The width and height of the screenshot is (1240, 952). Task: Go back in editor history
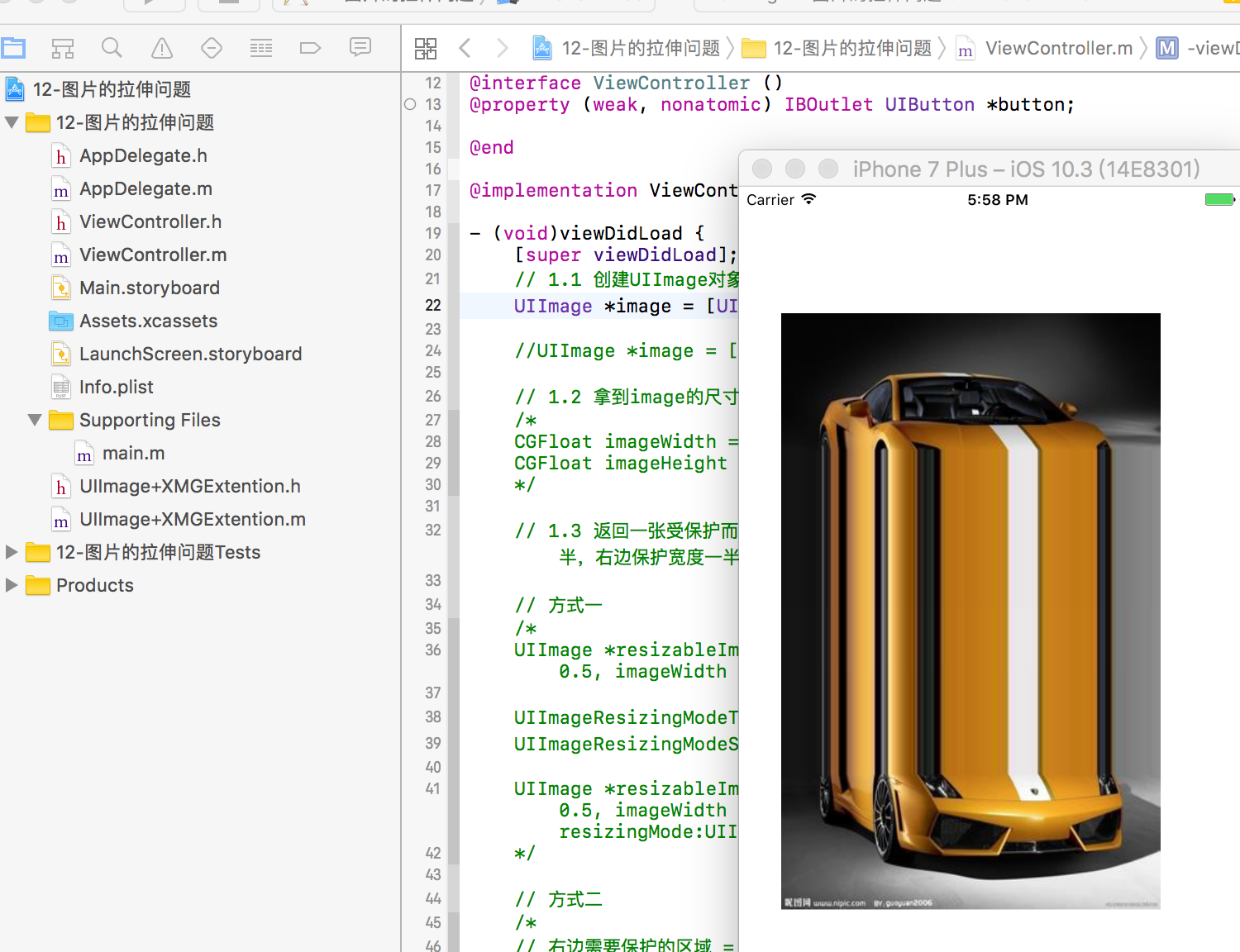coord(465,48)
